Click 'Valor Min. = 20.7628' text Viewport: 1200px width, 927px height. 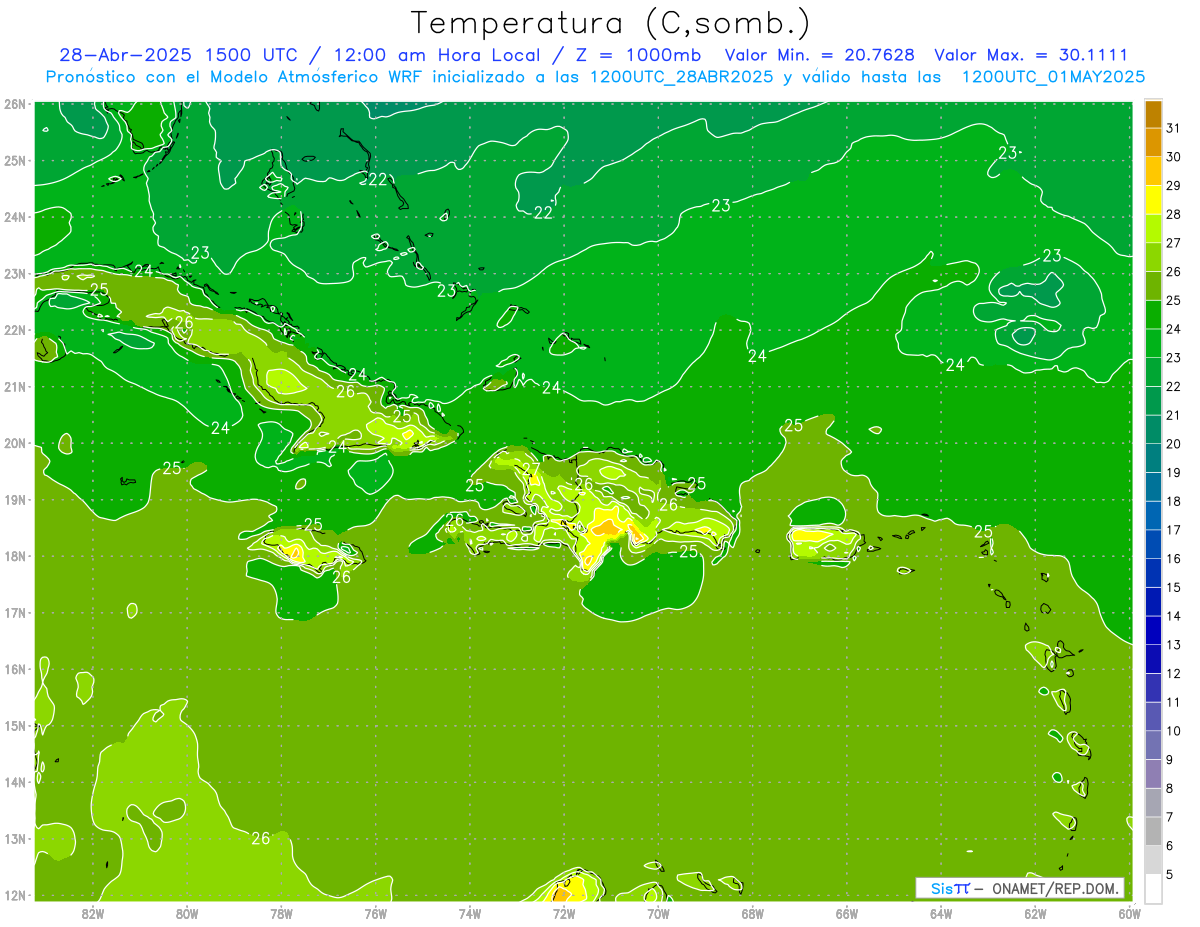[x=819, y=55]
